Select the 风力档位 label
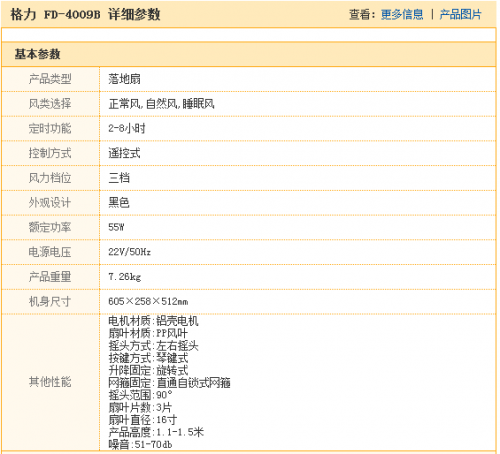 pos(50,178)
